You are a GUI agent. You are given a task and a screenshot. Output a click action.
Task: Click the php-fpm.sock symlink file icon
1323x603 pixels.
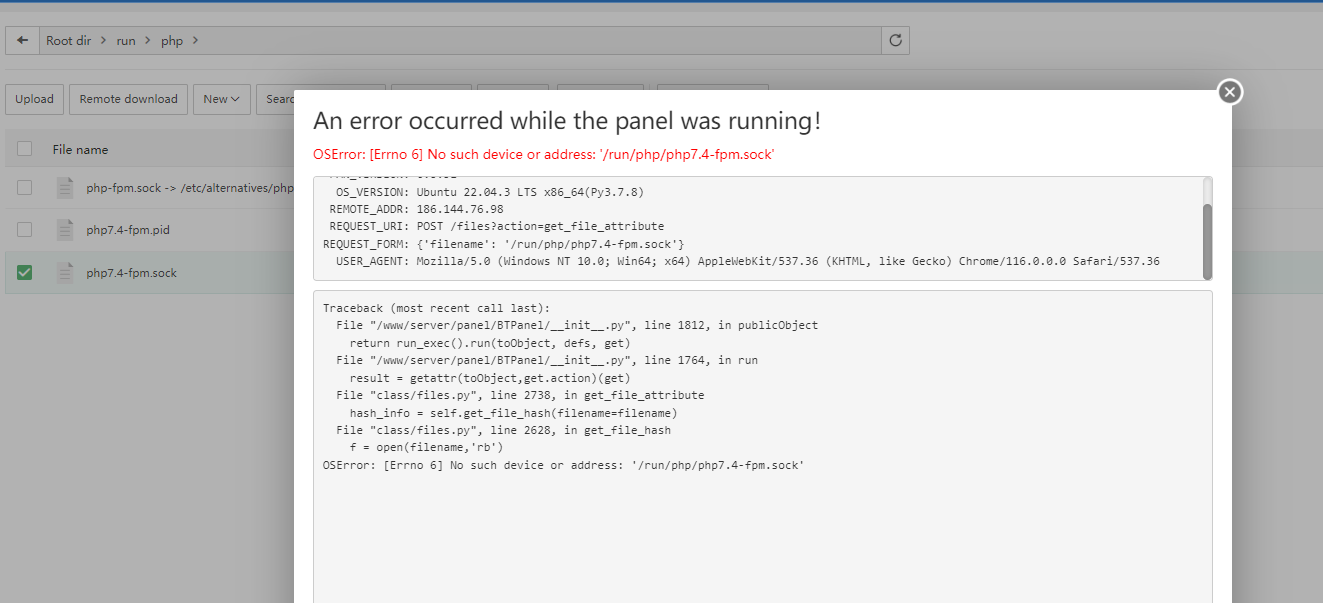coord(65,188)
